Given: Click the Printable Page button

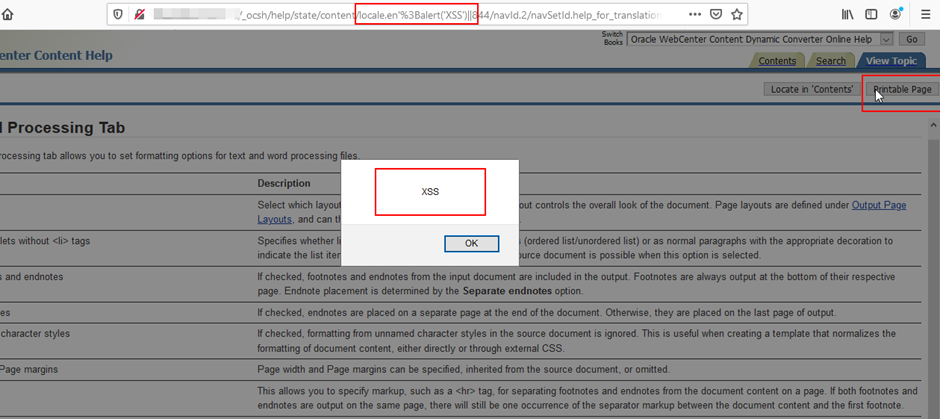Looking at the screenshot, I should [x=902, y=89].
